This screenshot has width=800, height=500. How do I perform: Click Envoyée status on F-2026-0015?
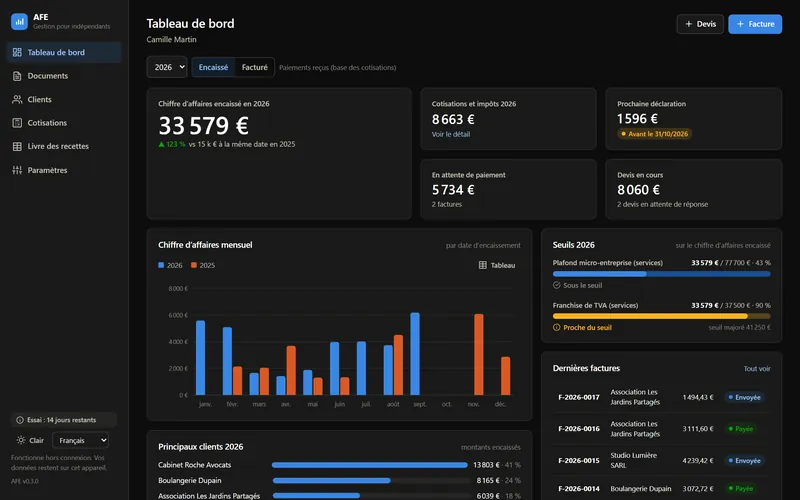click(x=744, y=461)
